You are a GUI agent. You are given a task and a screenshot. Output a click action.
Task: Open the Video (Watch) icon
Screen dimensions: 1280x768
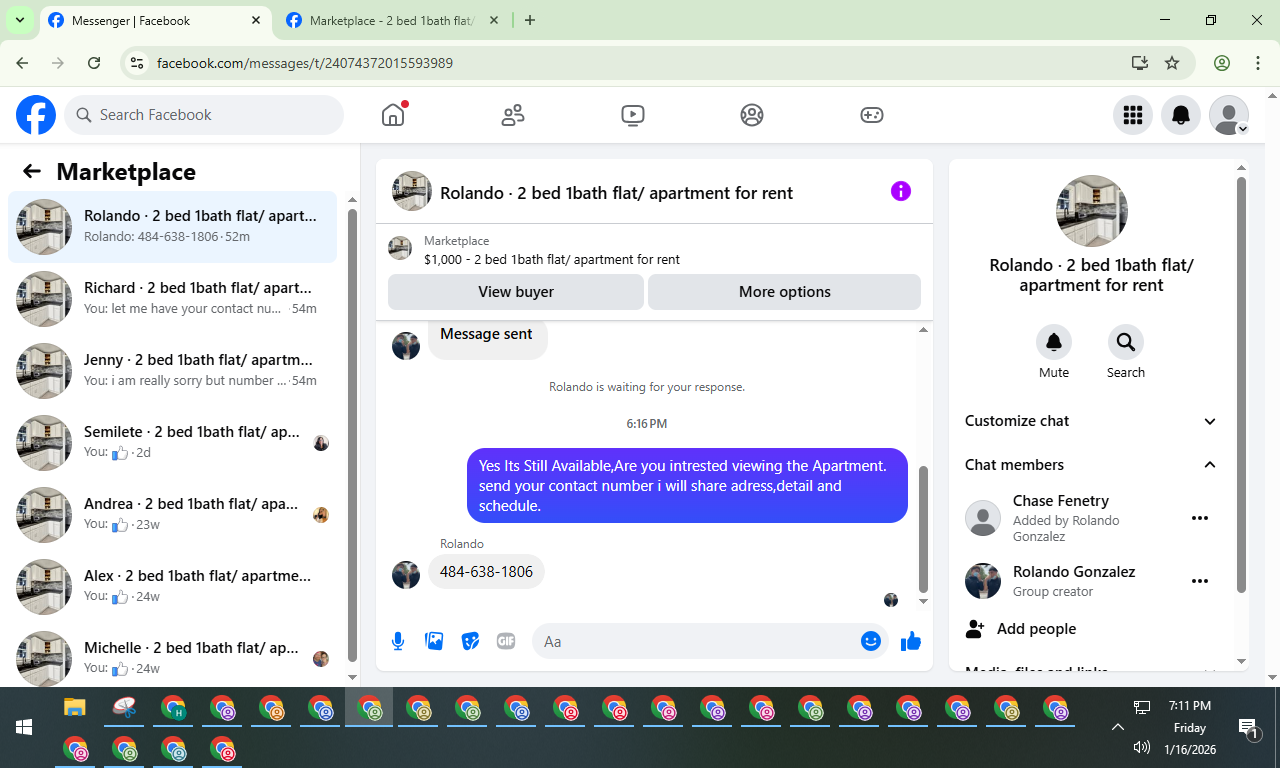(632, 115)
